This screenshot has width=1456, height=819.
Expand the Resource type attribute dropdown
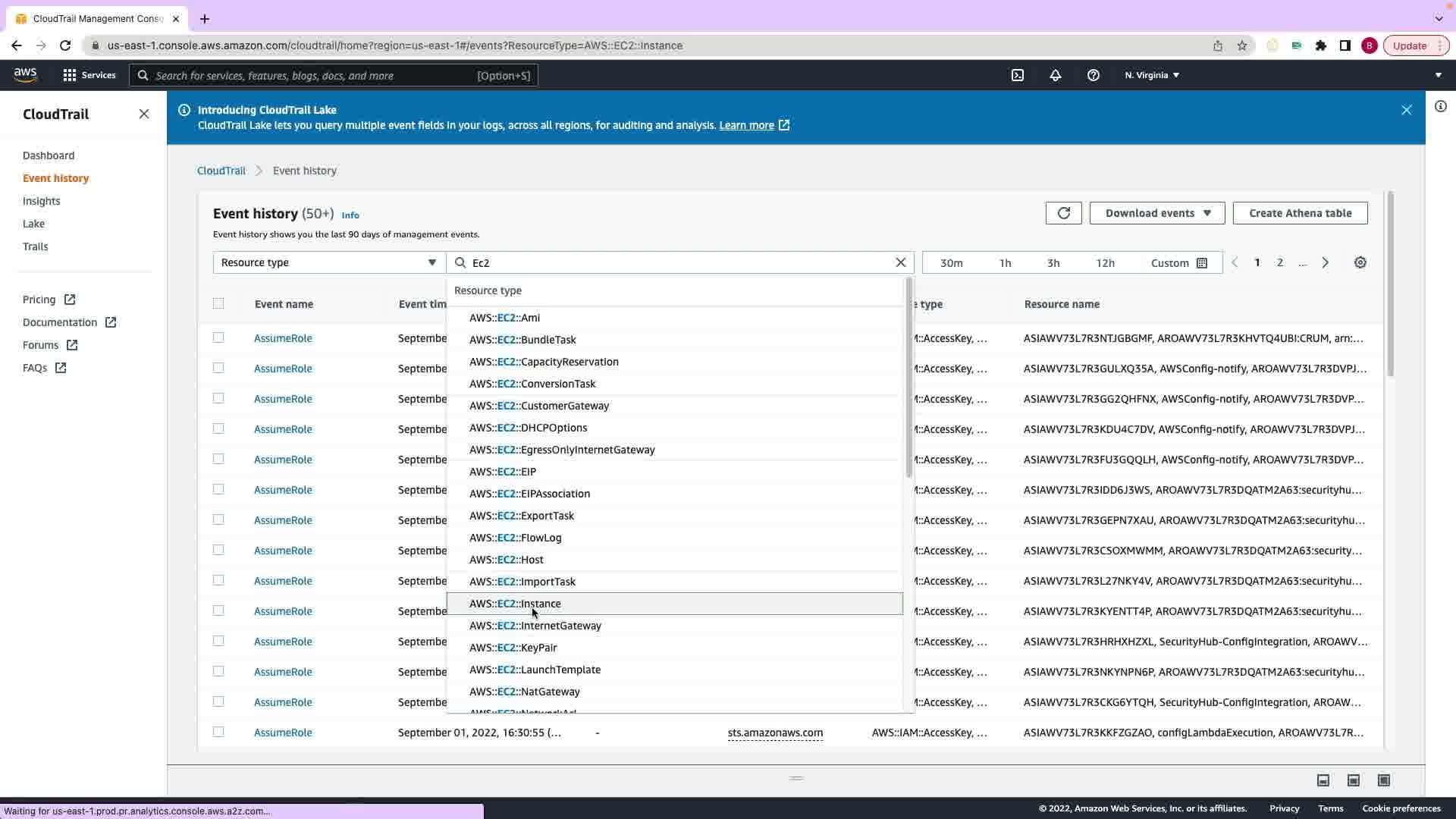pyautogui.click(x=328, y=262)
